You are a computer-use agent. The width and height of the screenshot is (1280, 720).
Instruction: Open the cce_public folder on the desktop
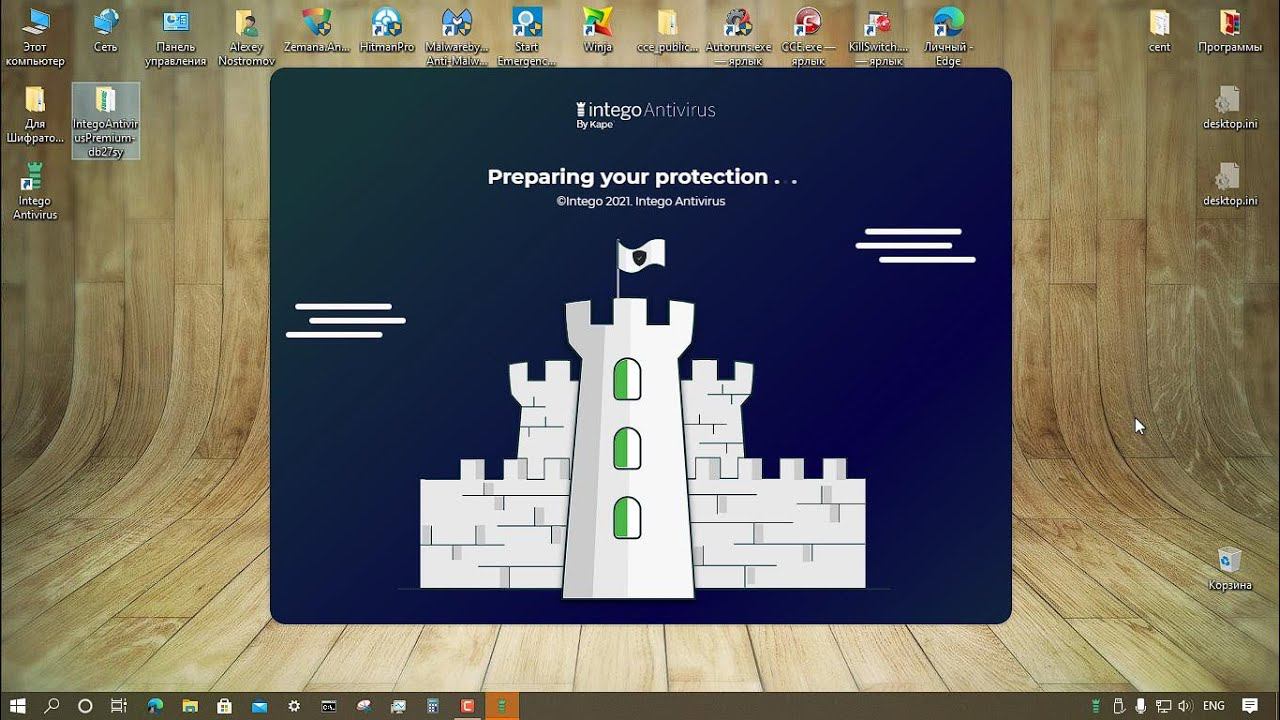coord(667,30)
